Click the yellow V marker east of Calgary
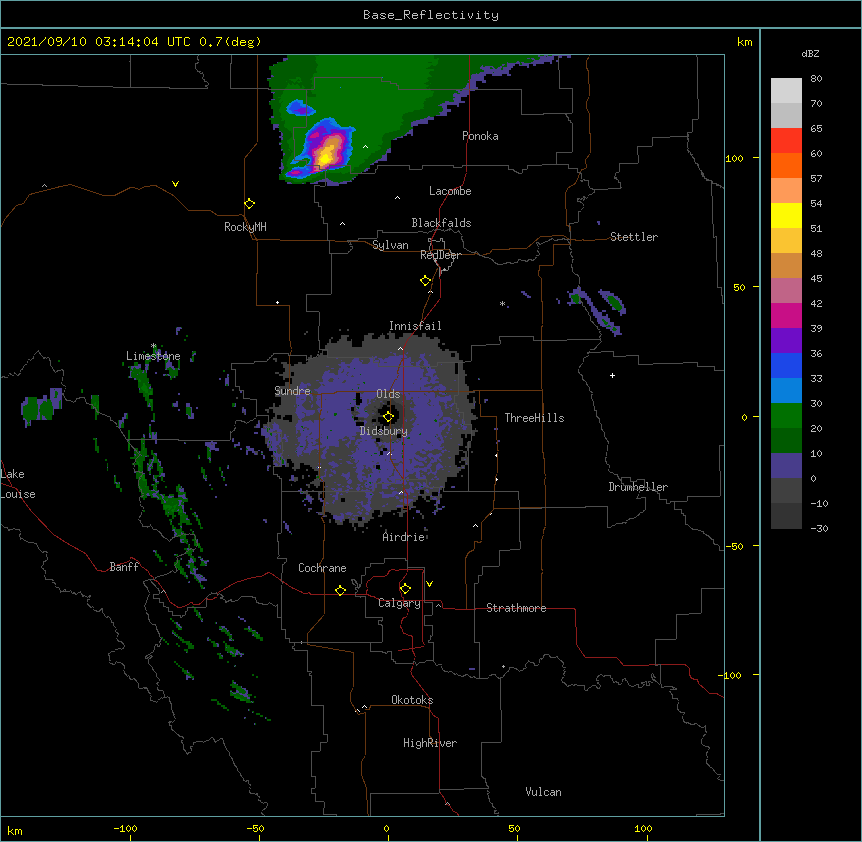The image size is (862, 842). 429,584
